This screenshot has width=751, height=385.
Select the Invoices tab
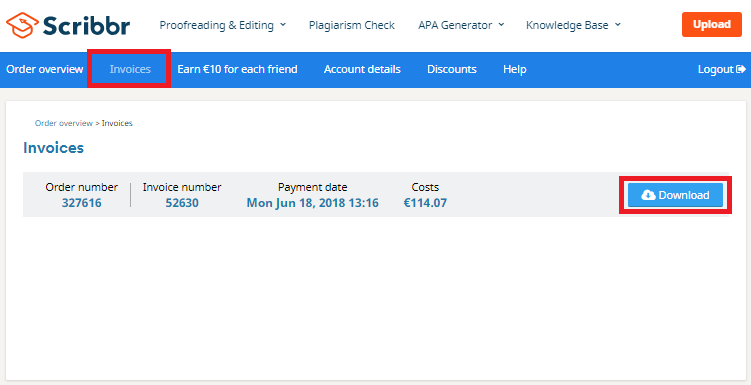[130, 69]
